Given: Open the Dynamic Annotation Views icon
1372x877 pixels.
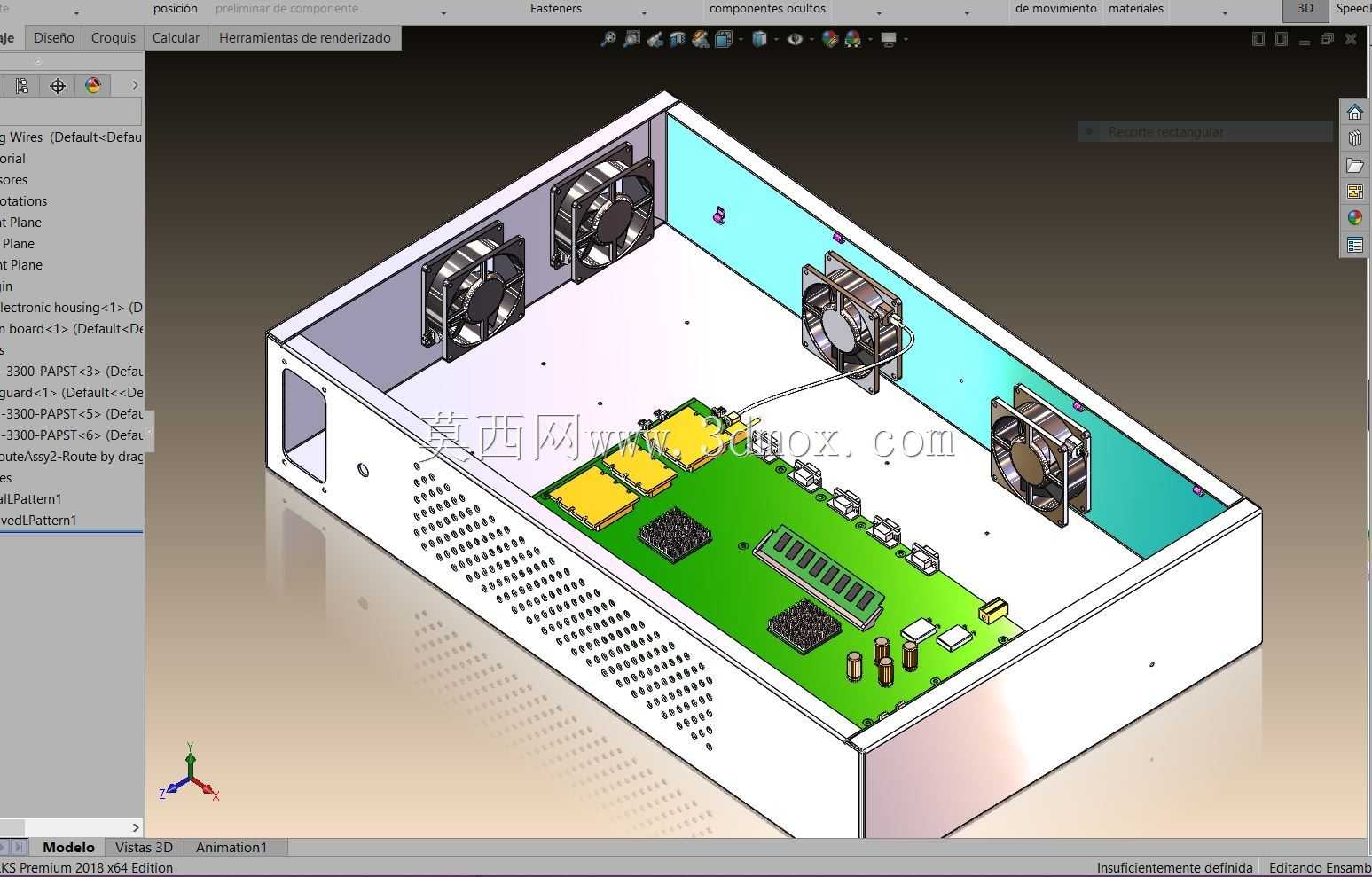Looking at the screenshot, I should (701, 39).
